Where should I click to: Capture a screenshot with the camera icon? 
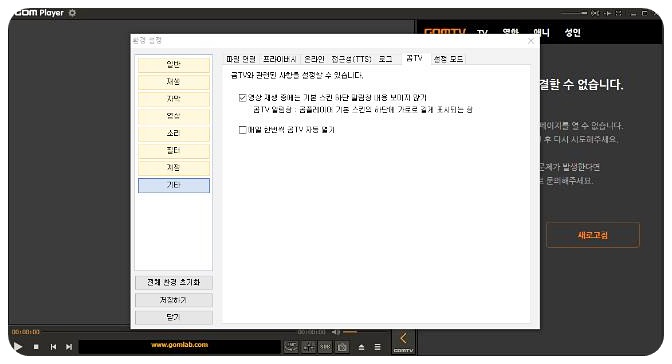pos(342,347)
